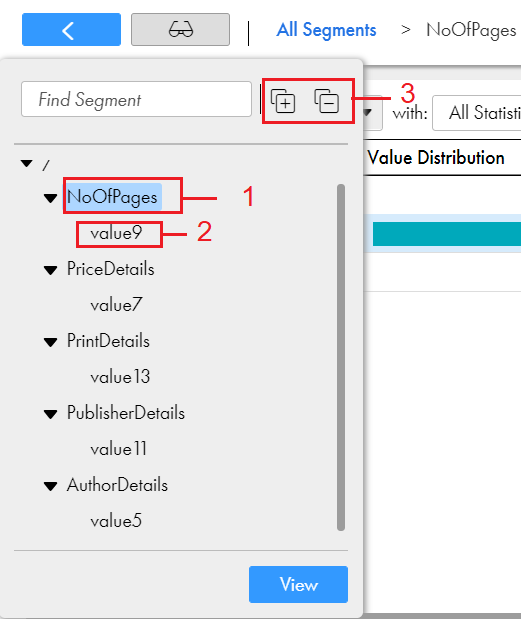Click the expand all segments icon
521x619 pixels.
coord(283,101)
